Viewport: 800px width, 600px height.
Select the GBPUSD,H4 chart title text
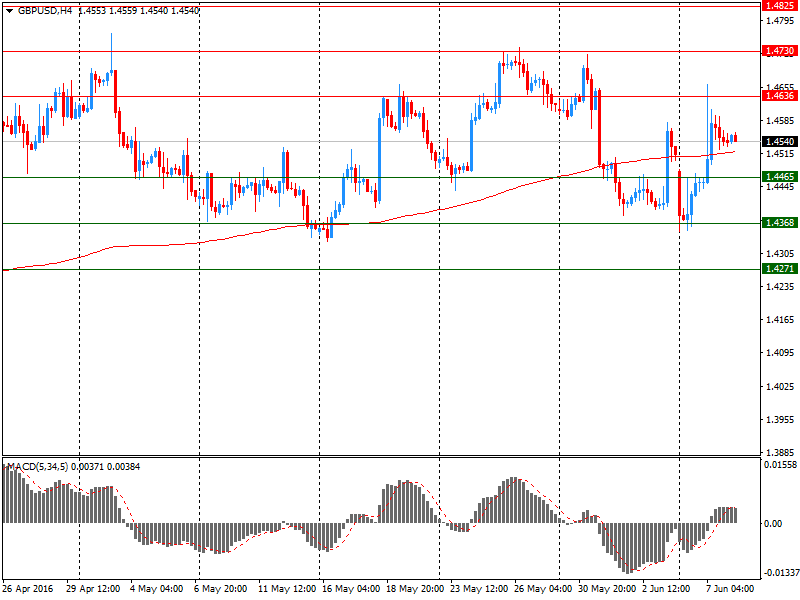(45, 10)
